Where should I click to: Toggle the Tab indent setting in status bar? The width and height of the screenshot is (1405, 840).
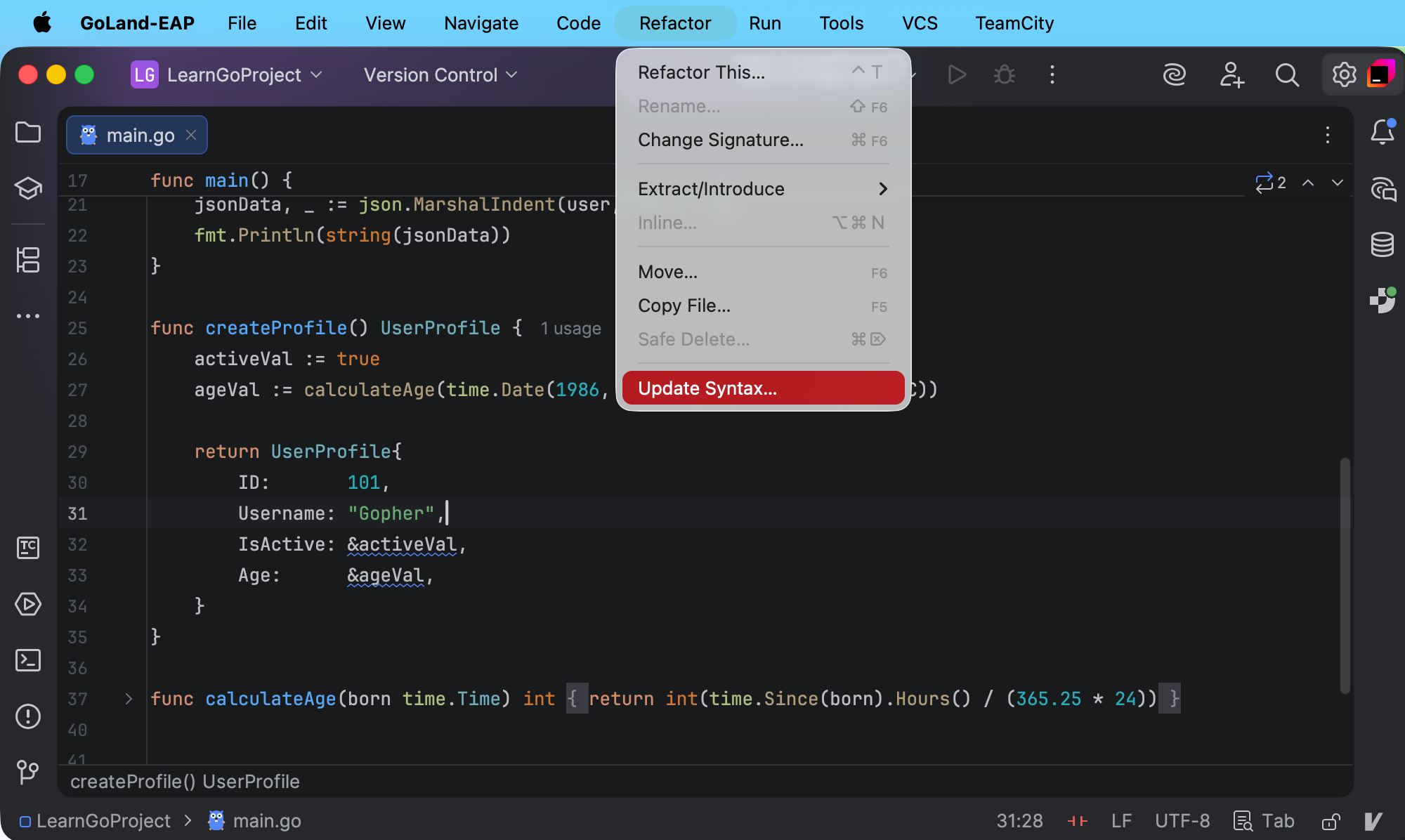tap(1264, 821)
